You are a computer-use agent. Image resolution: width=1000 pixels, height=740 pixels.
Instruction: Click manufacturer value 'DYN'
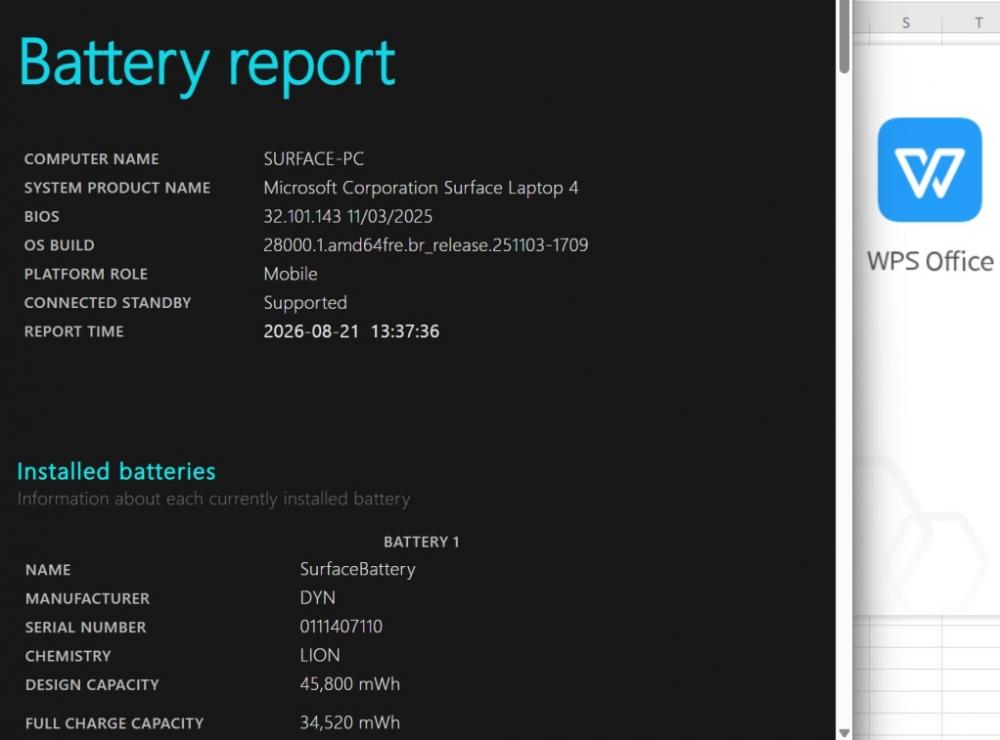[318, 598]
